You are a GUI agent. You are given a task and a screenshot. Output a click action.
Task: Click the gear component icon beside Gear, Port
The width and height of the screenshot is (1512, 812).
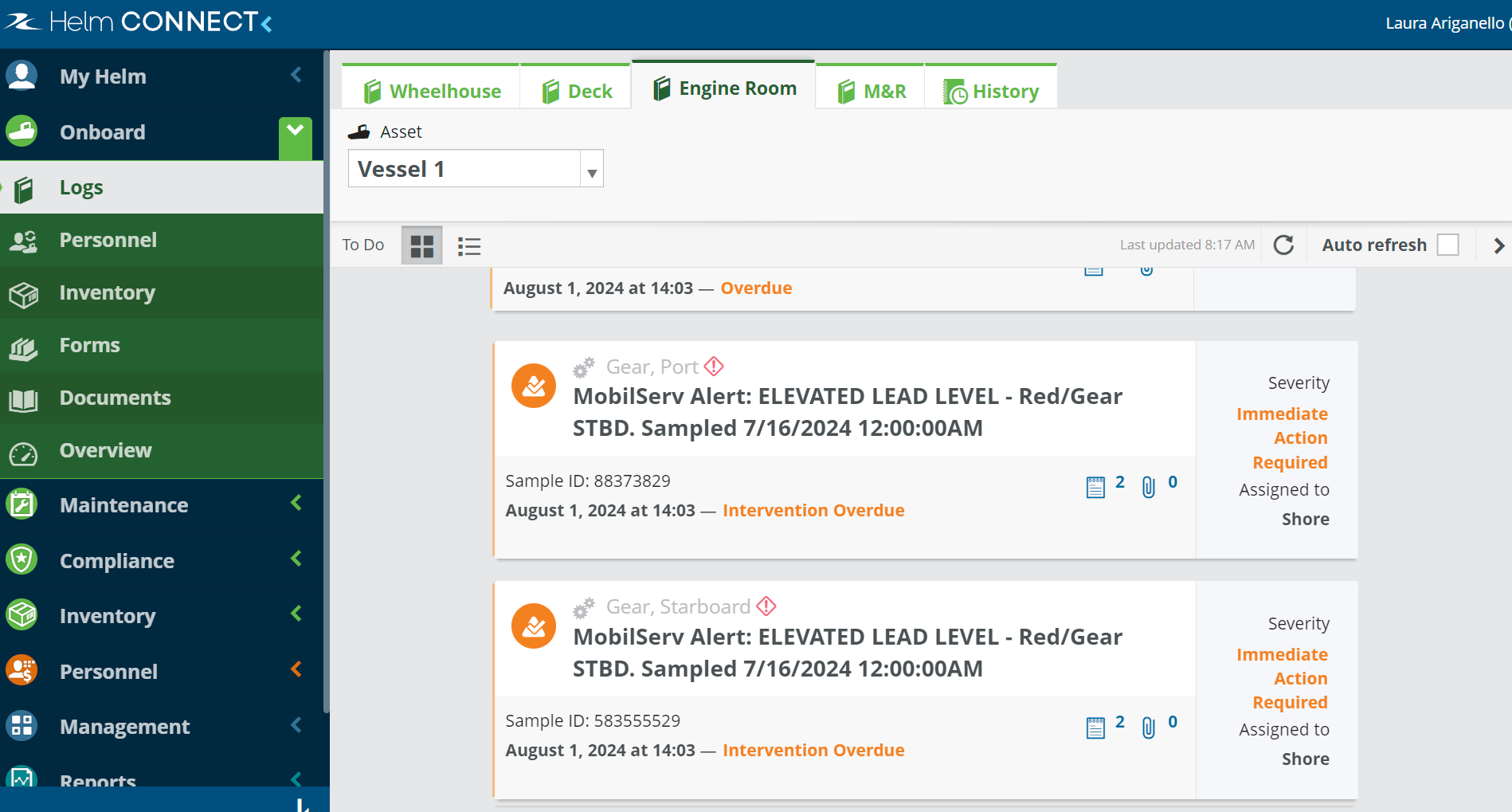point(584,367)
